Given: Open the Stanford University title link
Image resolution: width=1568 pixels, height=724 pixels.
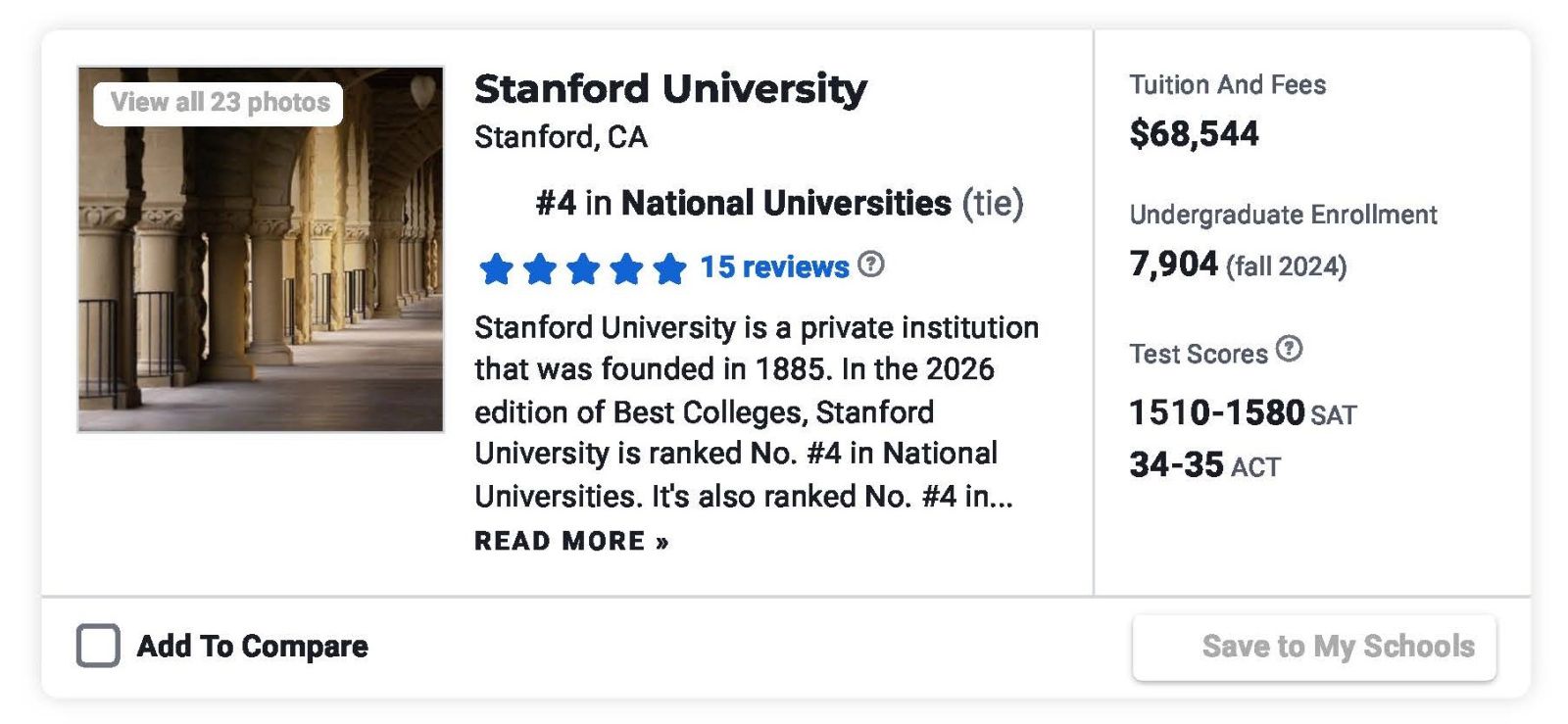Looking at the screenshot, I should 670,89.
